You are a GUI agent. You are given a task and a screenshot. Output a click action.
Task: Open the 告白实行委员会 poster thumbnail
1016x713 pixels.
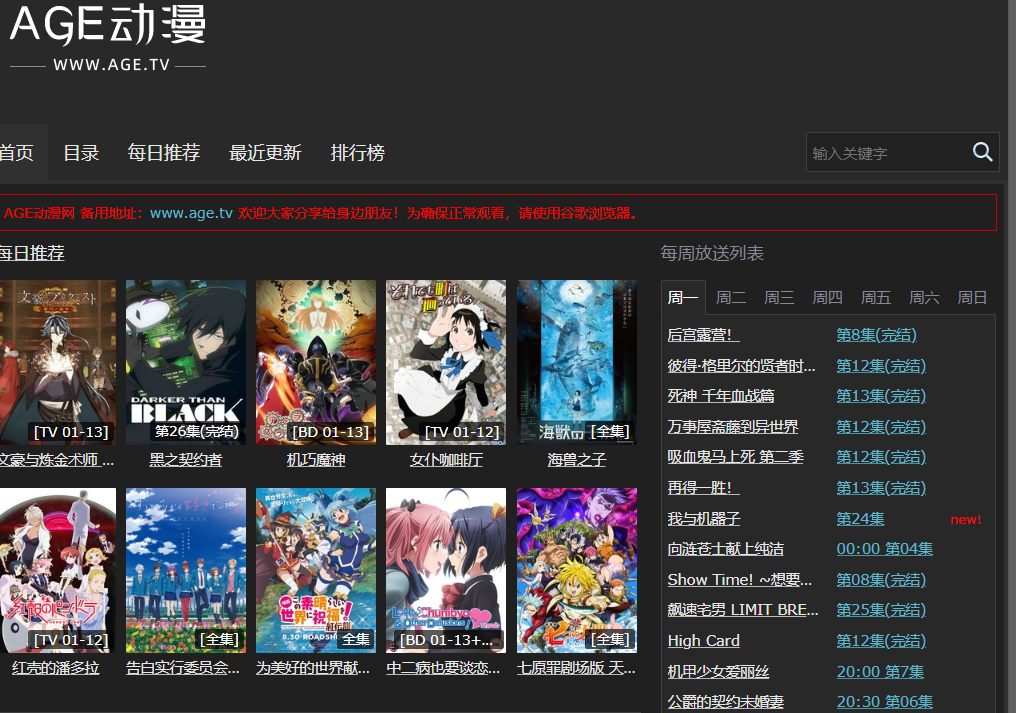pos(186,570)
